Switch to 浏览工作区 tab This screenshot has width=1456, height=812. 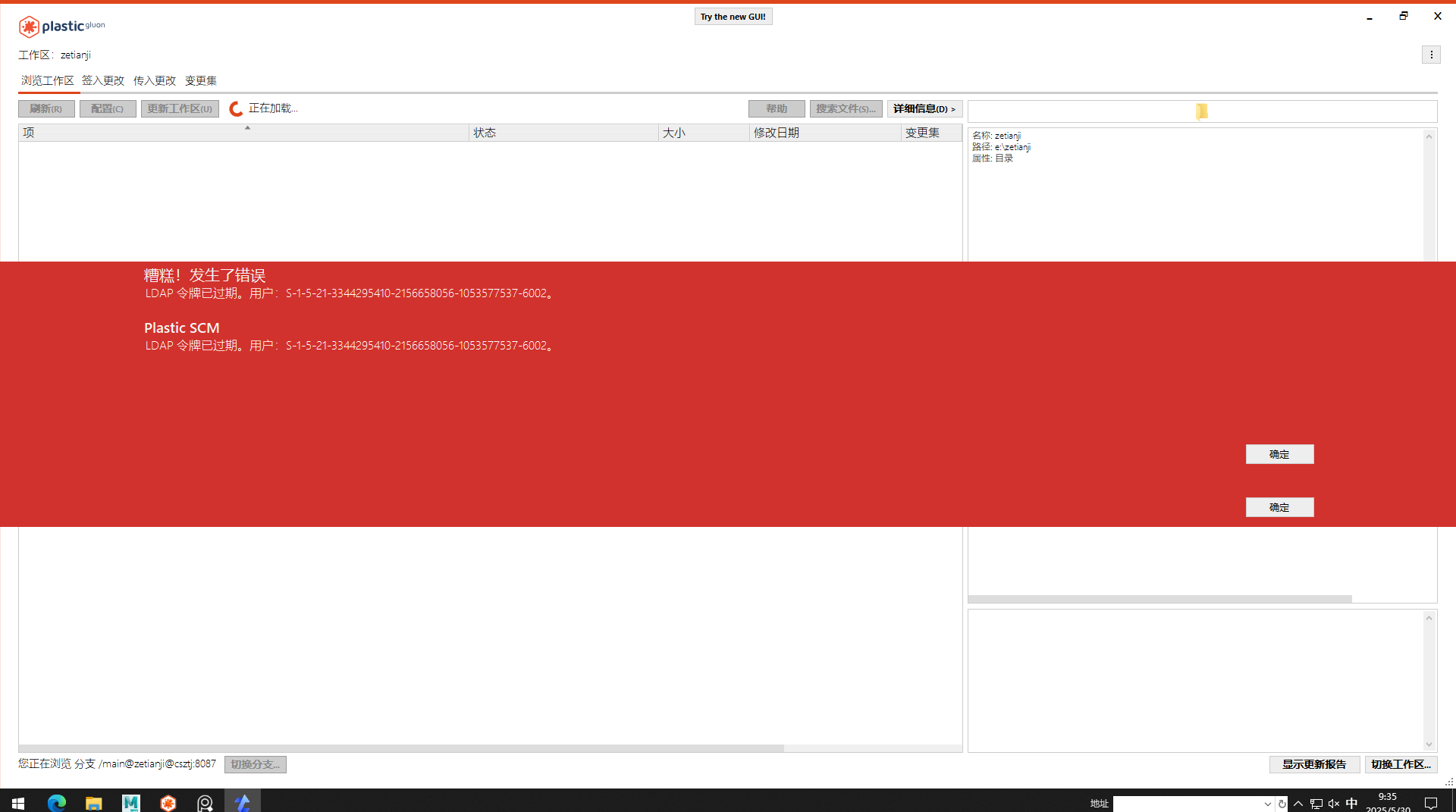coord(48,80)
